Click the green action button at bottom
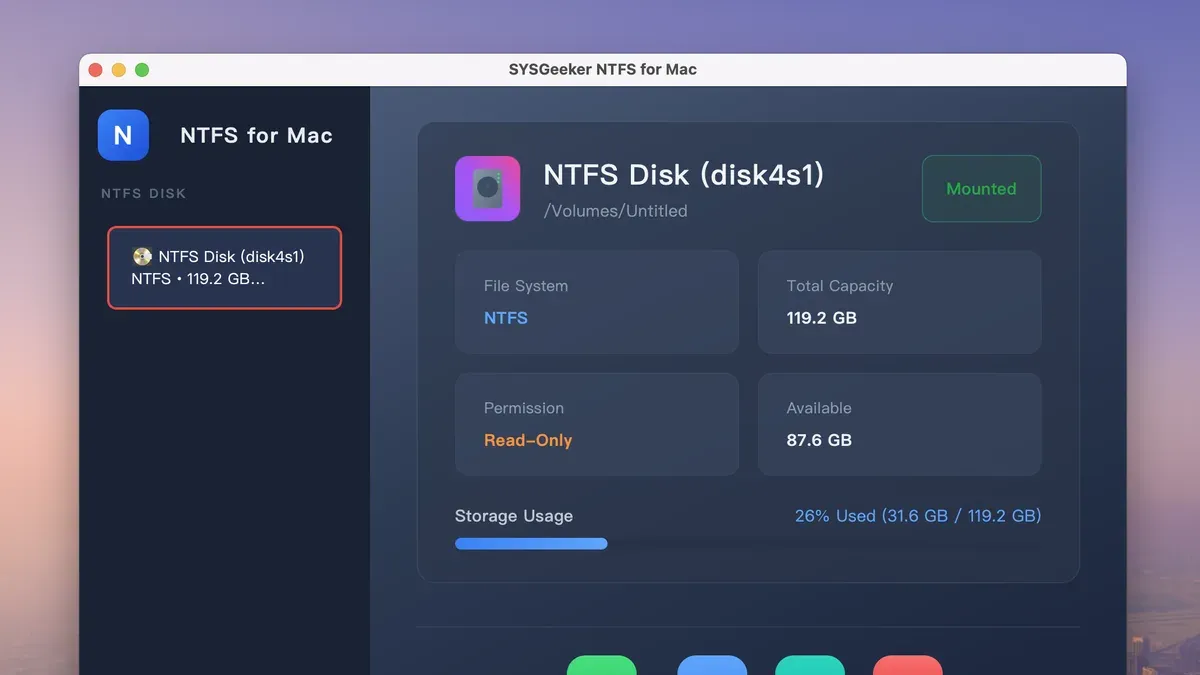1200x675 pixels. point(602,665)
